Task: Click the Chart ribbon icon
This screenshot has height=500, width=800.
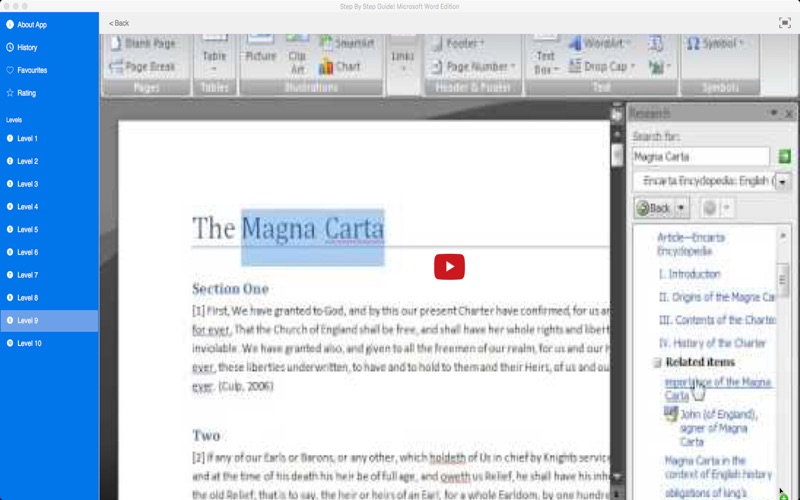Action: coord(340,67)
